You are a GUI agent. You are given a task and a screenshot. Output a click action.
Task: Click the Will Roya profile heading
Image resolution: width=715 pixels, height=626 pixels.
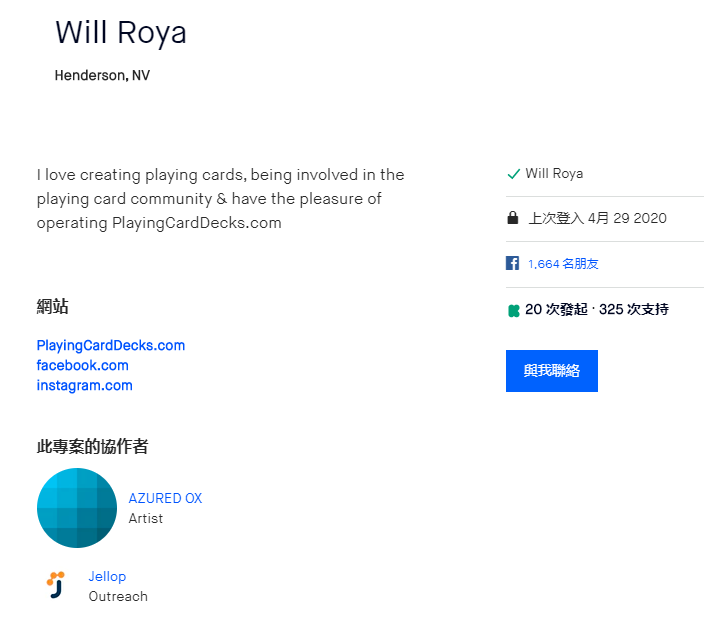(x=121, y=32)
